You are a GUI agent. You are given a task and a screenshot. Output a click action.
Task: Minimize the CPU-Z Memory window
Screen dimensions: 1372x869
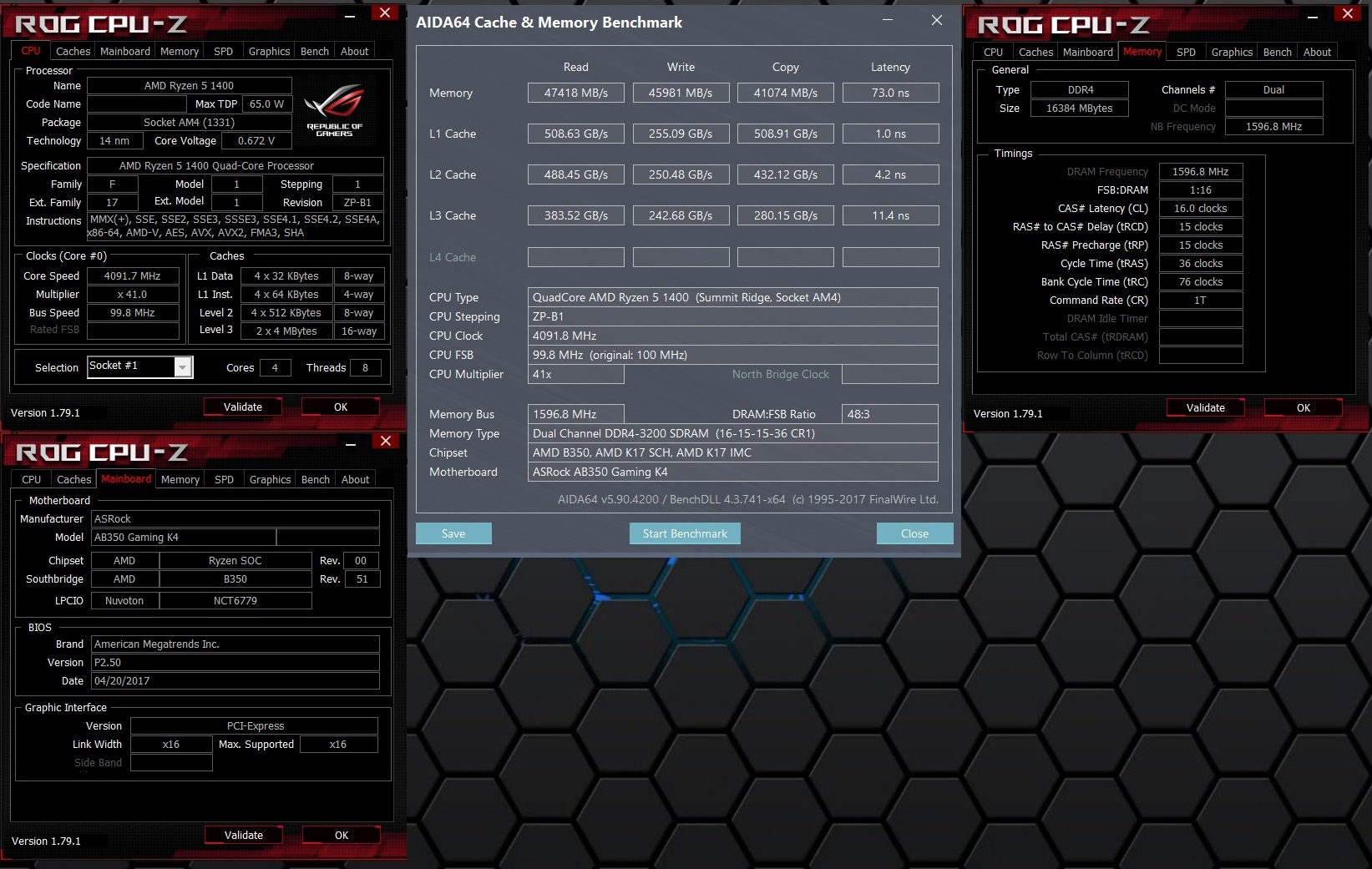(1313, 16)
